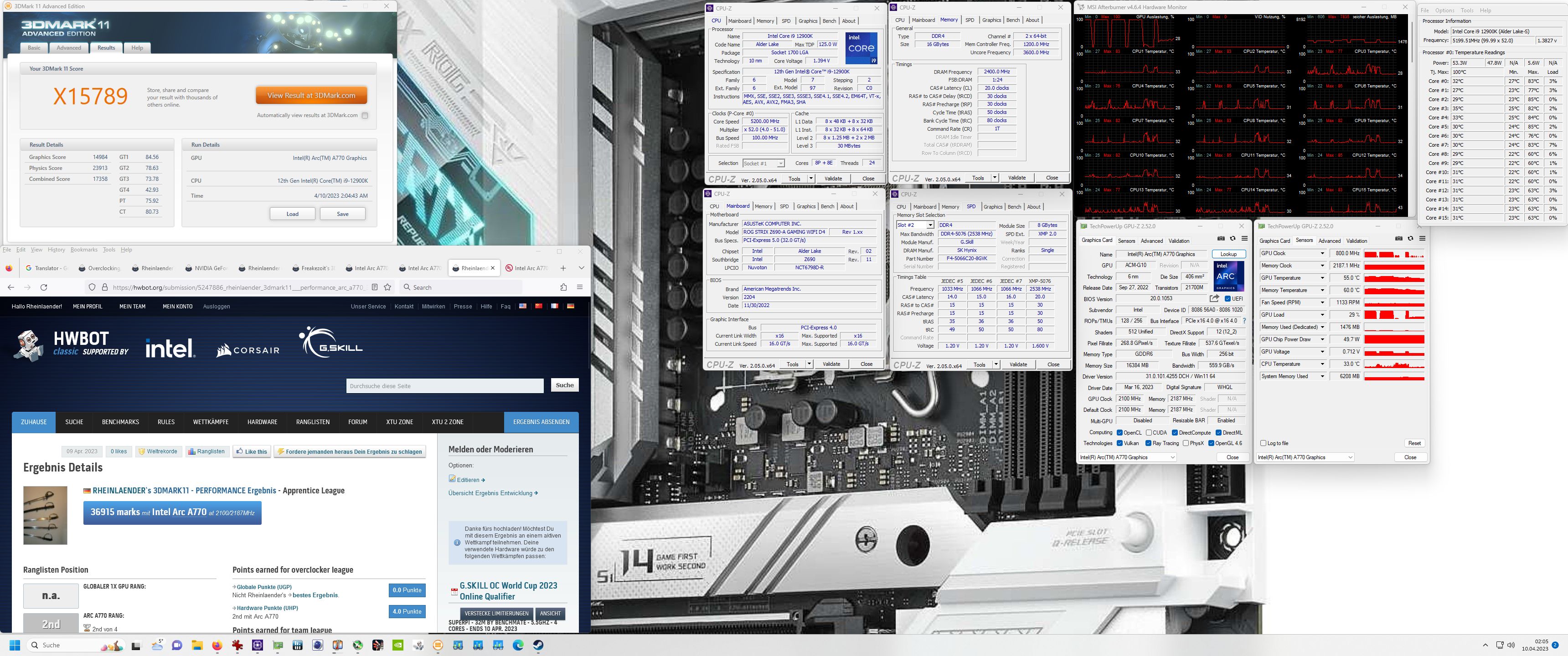This screenshot has height=656, width=1568.
Task: Open Microsoft Edge from the taskbar
Action: [518, 645]
